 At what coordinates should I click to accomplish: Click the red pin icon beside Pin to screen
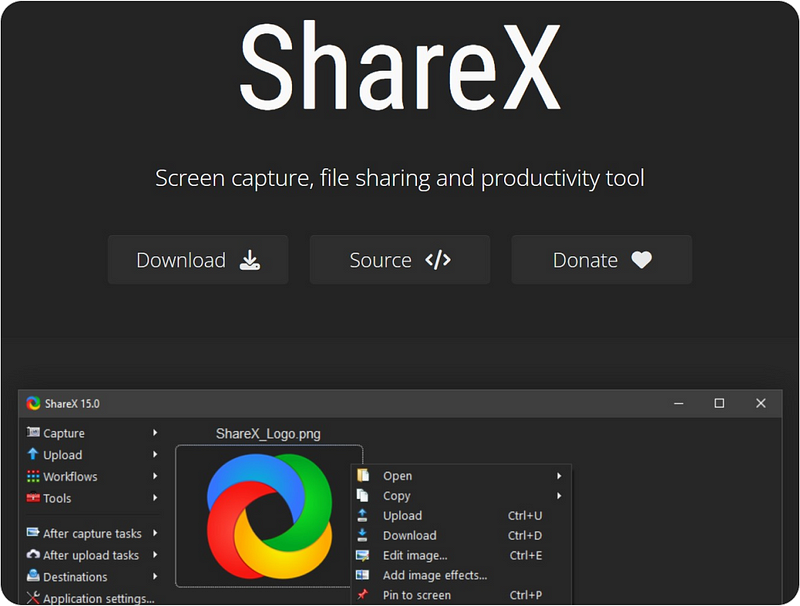pyautogui.click(x=362, y=594)
